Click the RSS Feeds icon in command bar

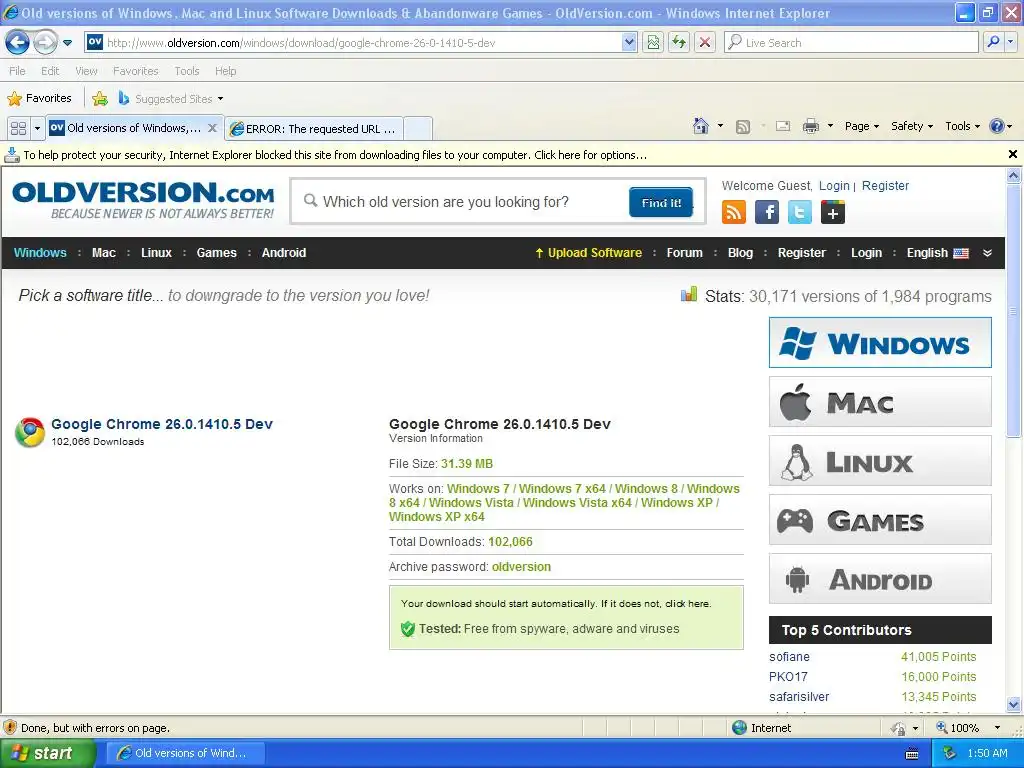743,127
